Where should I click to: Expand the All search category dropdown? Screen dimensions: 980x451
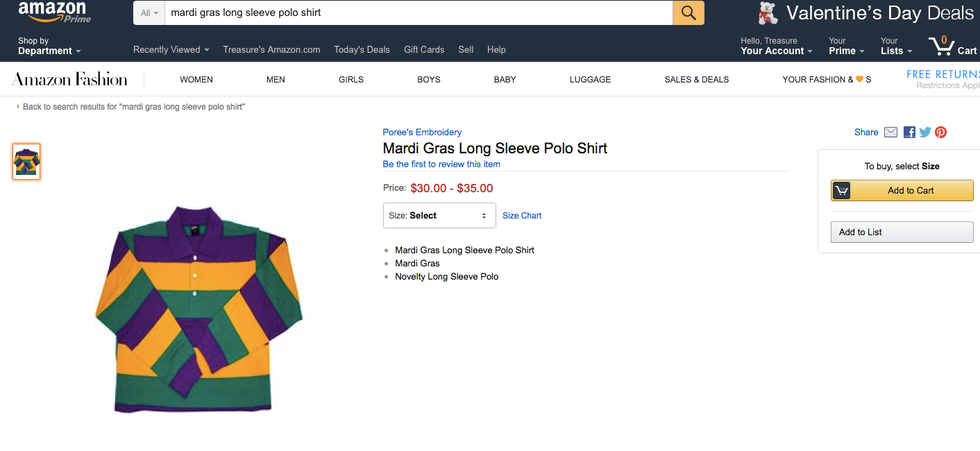(150, 13)
